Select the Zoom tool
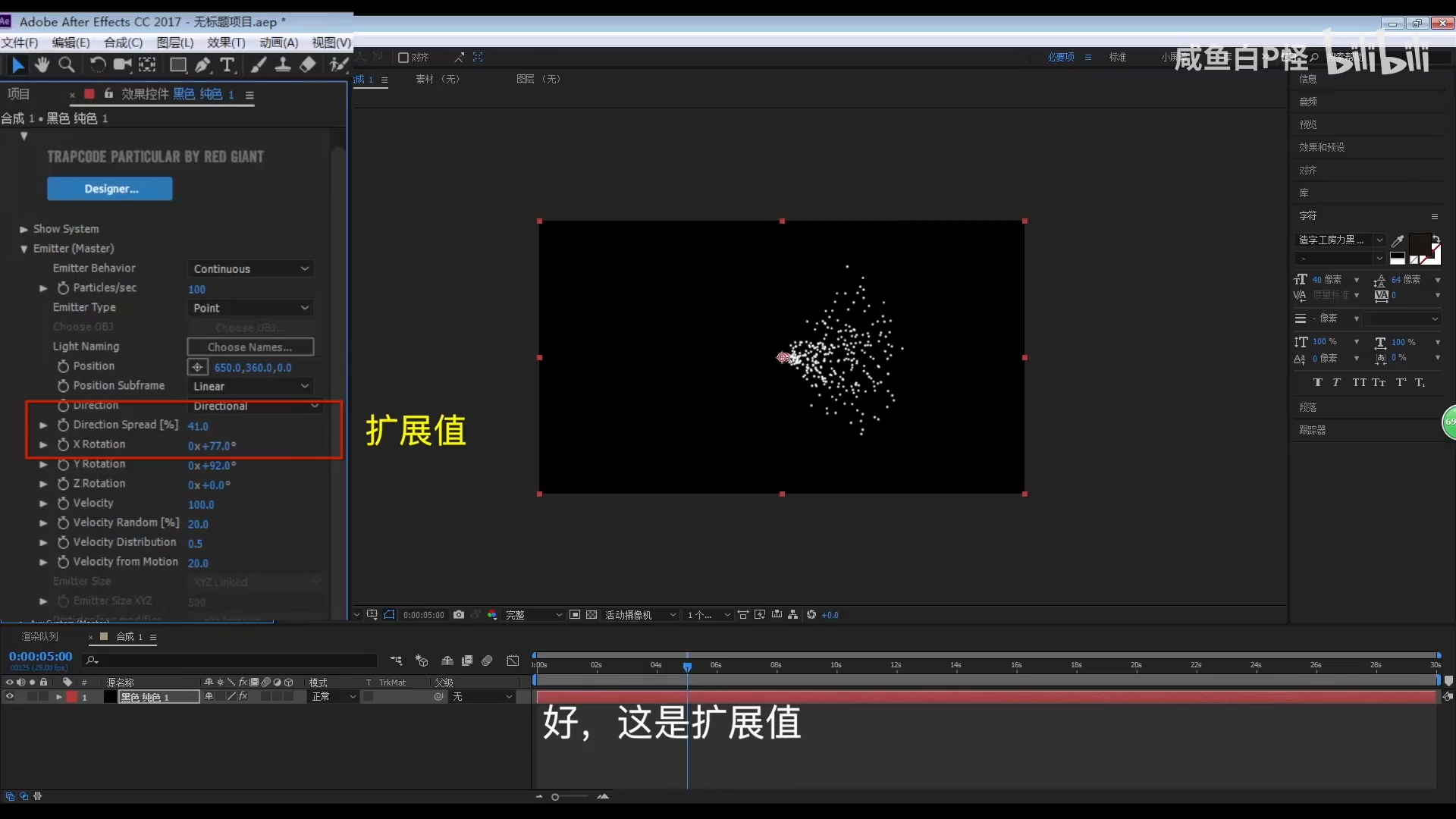This screenshot has height=819, width=1456. [x=67, y=65]
